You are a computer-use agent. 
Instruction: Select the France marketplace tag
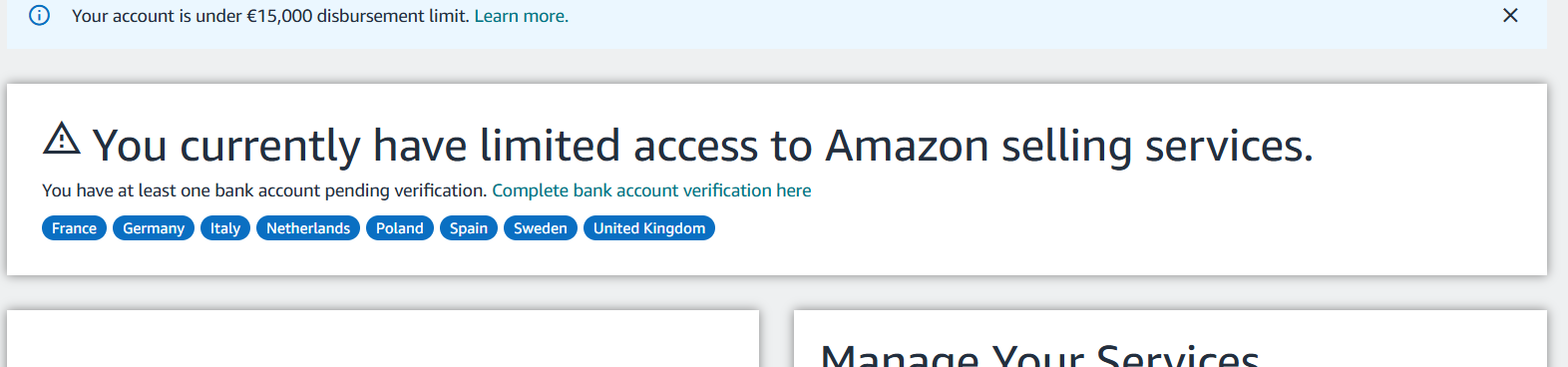[x=74, y=228]
